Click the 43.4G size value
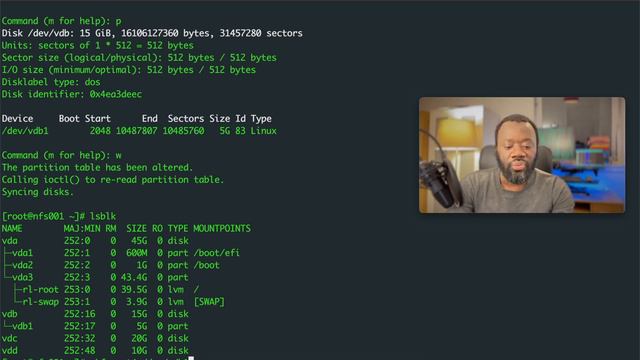This screenshot has width=640, height=360. [x=133, y=278]
